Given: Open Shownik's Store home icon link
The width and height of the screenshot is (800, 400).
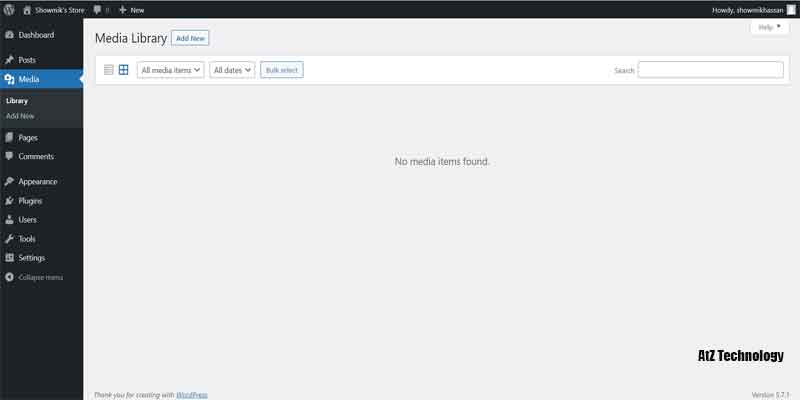Looking at the screenshot, I should coord(27,9).
